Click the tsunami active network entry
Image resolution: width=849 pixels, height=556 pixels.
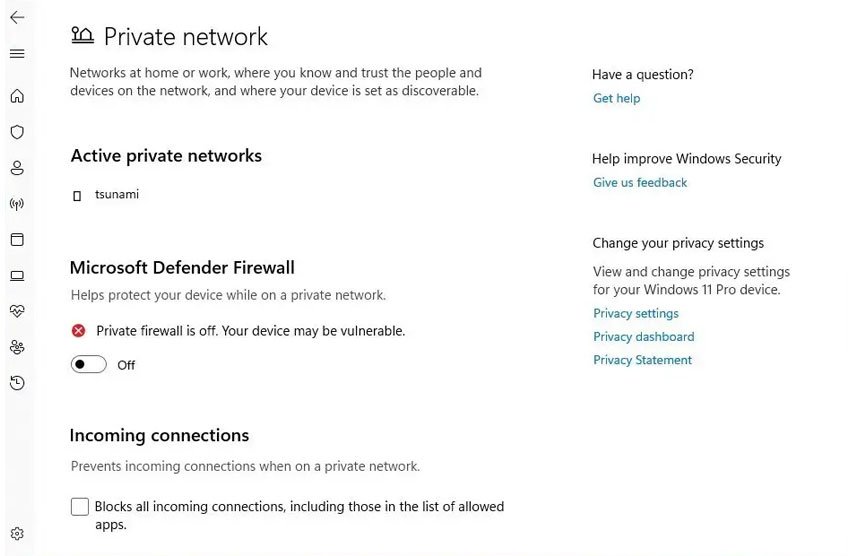116,195
